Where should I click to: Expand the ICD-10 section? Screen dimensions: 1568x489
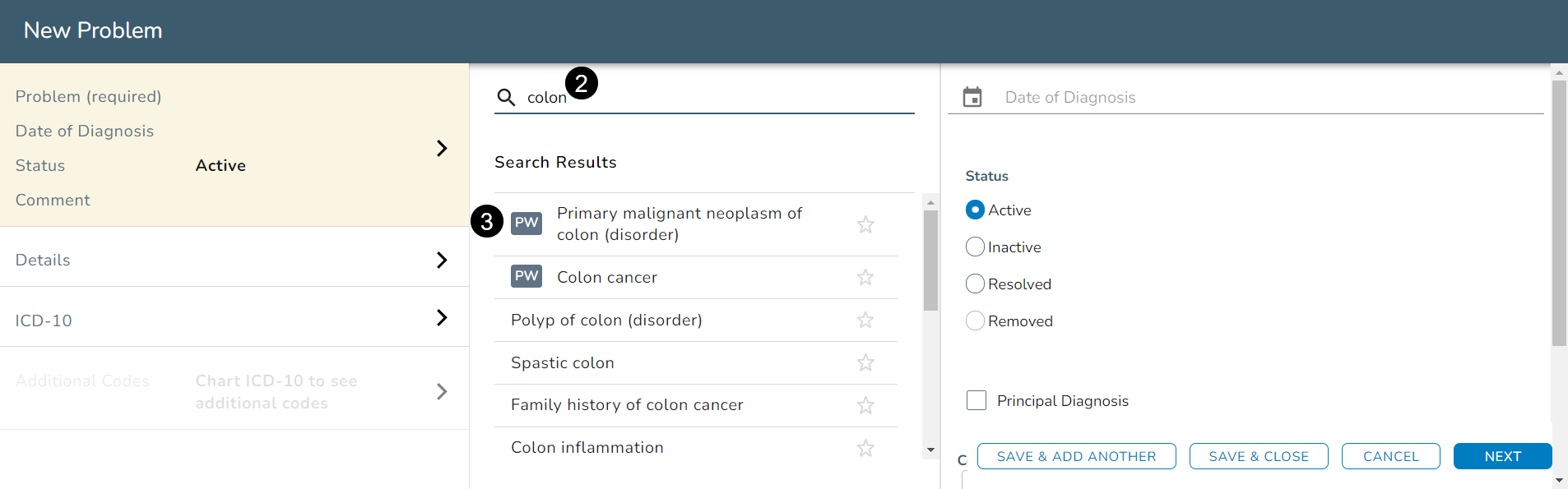click(442, 317)
